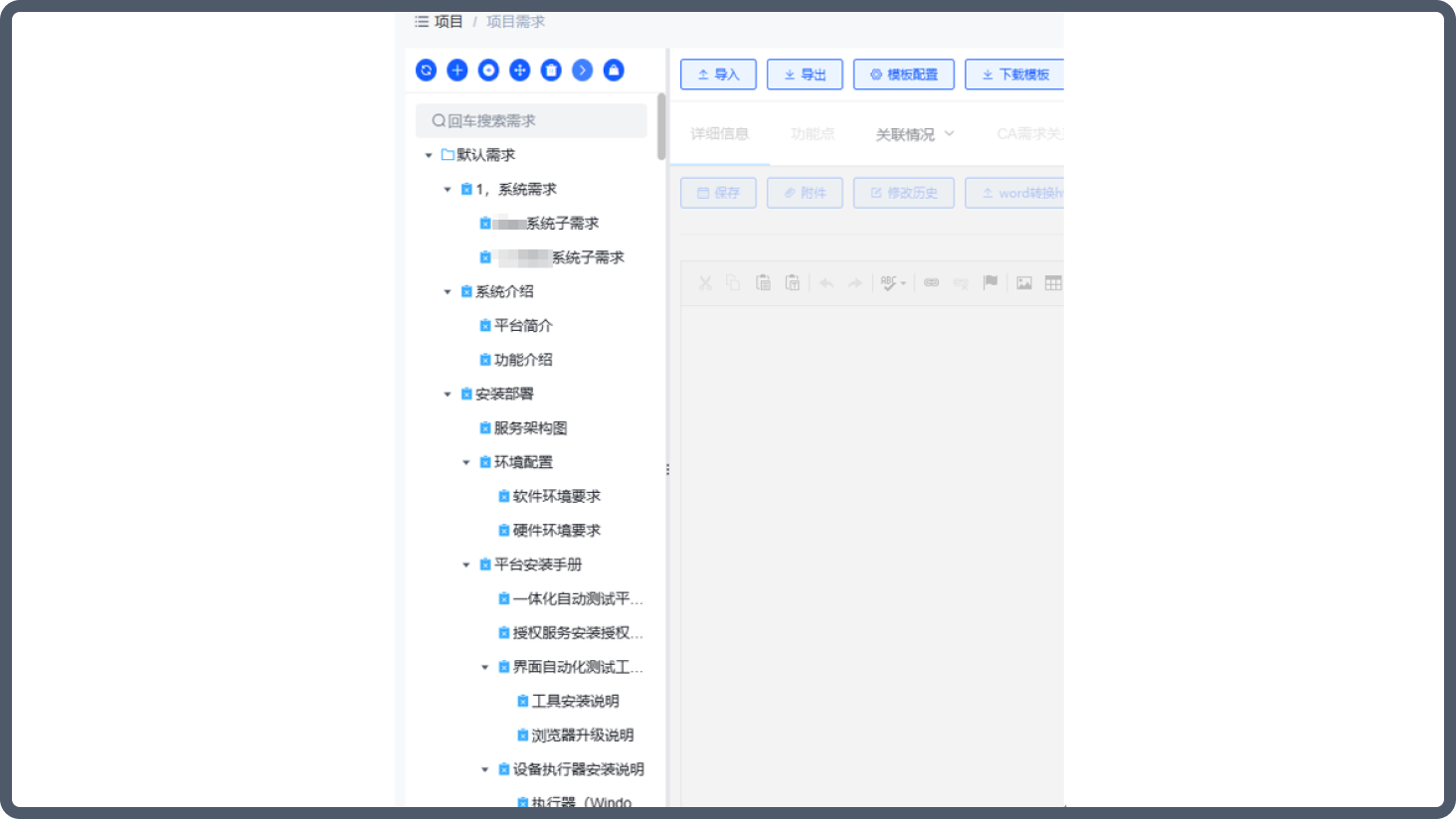Click the Redo arrow in editor toolbar
Screen dimensions: 1456x819
click(x=854, y=283)
